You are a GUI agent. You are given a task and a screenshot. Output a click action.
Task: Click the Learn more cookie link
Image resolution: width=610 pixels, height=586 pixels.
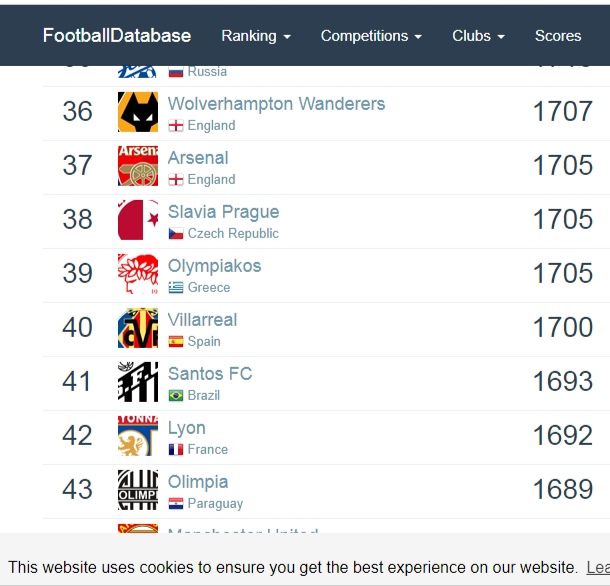597,567
